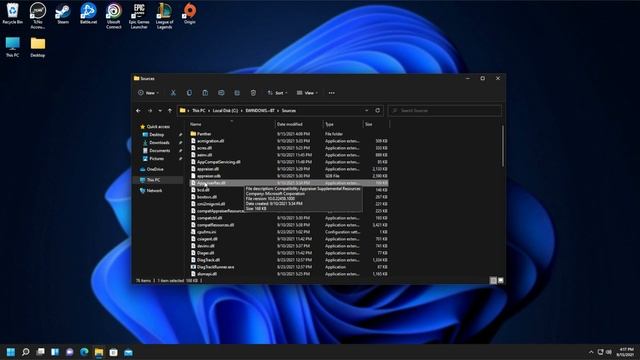
Task: Go up one folder level
Action: pyautogui.click(x=170, y=111)
